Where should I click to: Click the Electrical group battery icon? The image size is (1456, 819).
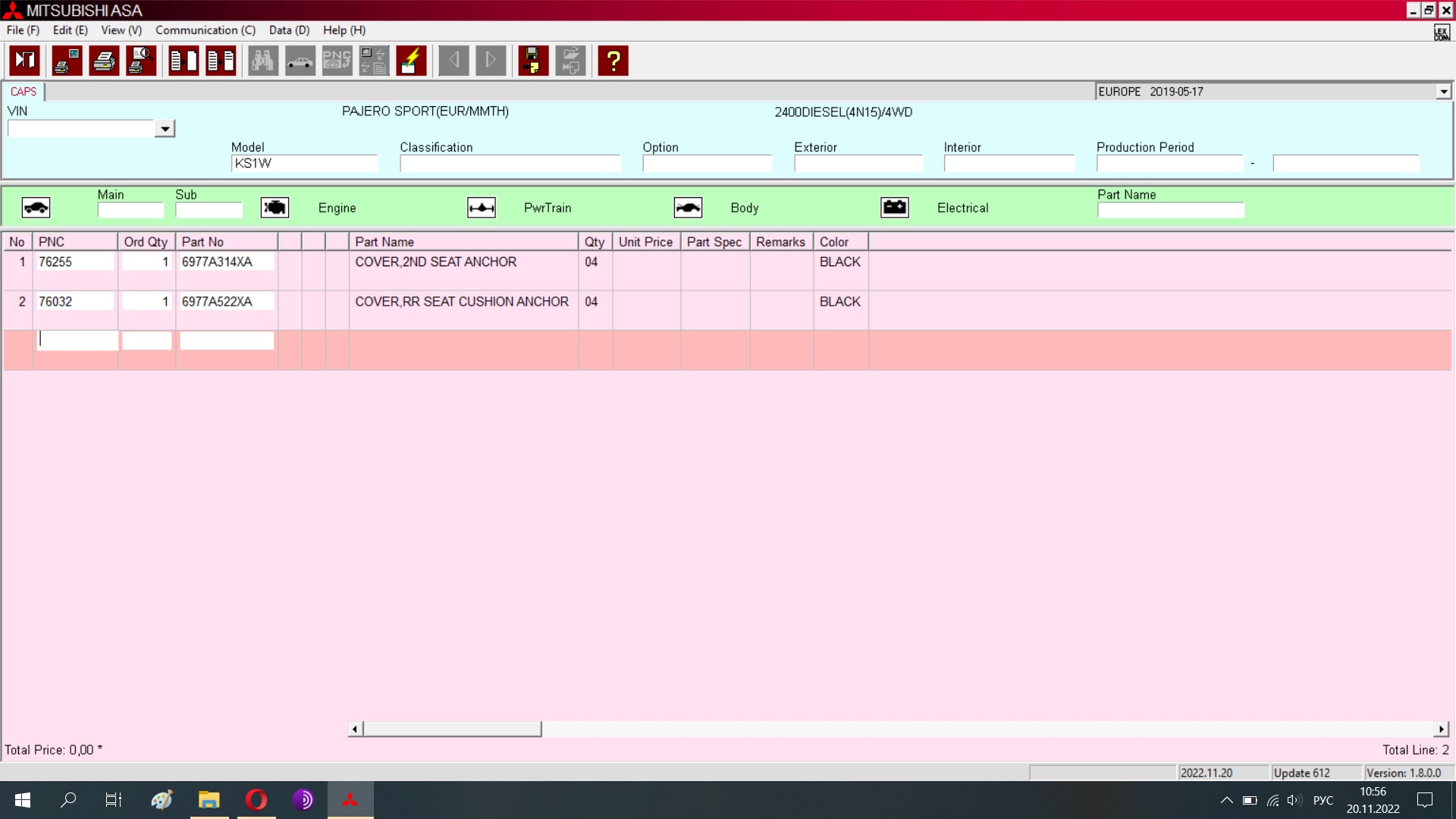coord(895,208)
